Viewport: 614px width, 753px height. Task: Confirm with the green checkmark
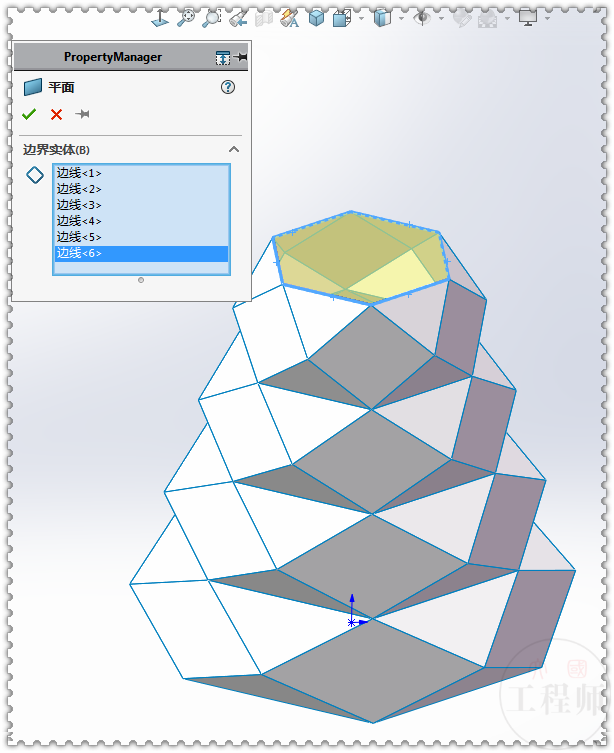(29, 114)
